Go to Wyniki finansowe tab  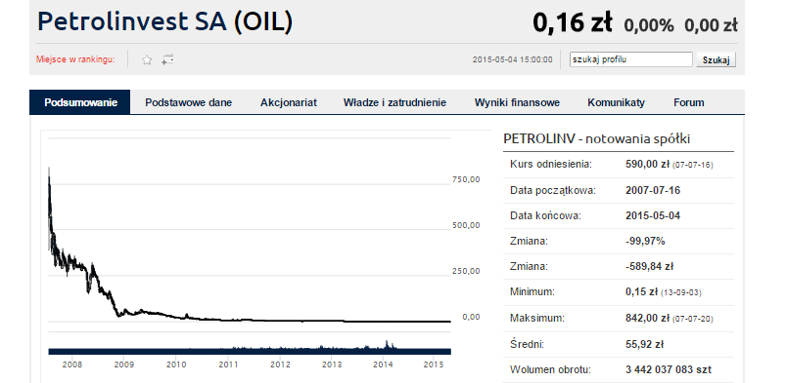point(517,102)
